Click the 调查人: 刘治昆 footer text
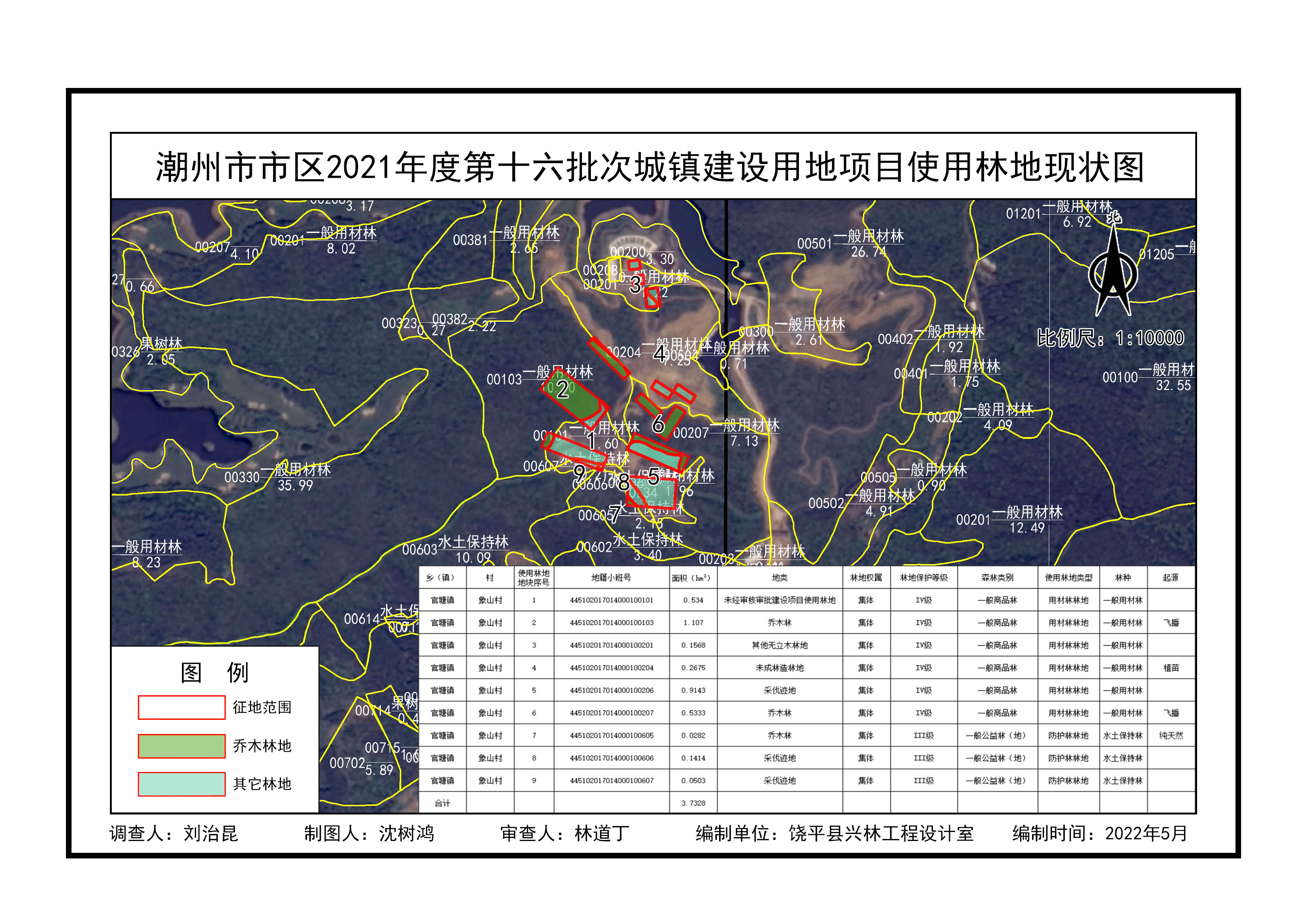1307x924 pixels. (x=174, y=833)
